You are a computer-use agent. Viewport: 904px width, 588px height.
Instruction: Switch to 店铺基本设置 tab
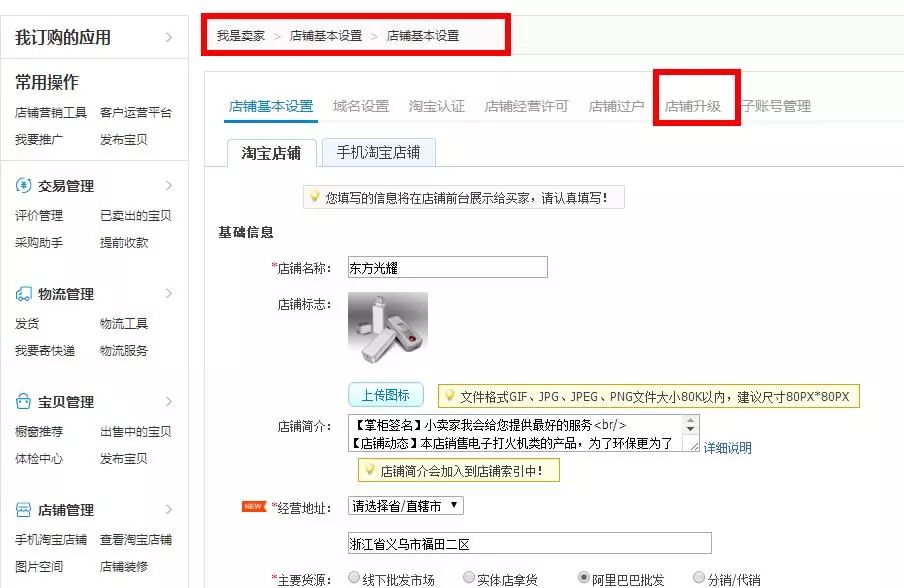pos(271,106)
